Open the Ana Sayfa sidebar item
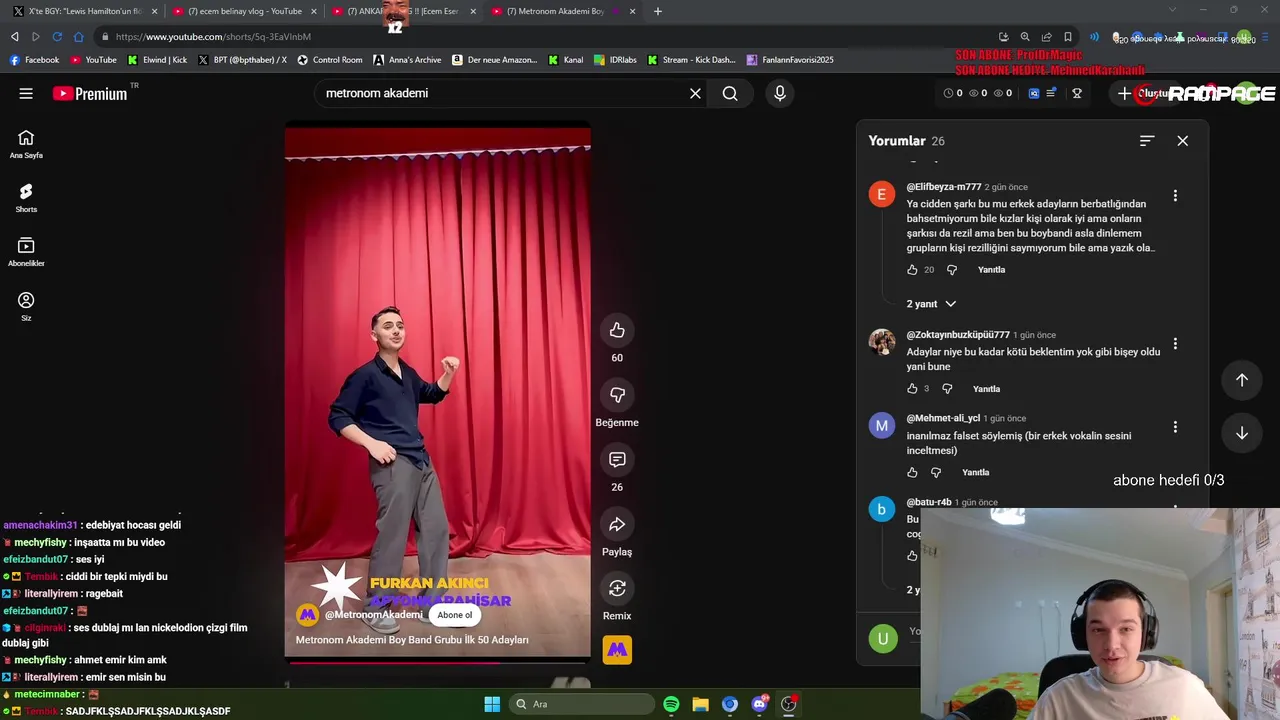The height and width of the screenshot is (720, 1280). [x=26, y=145]
